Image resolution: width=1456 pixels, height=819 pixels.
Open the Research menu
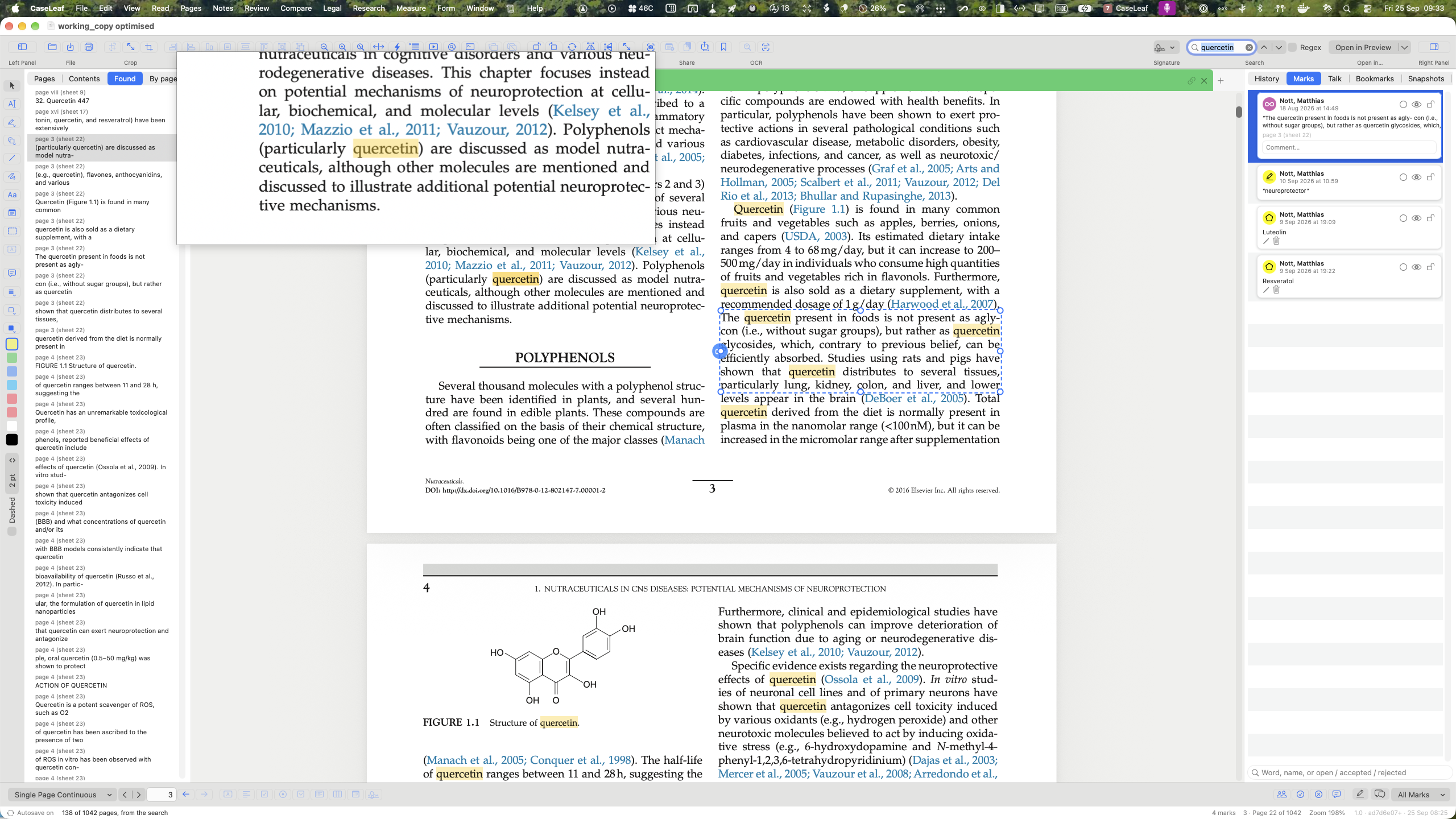pyautogui.click(x=369, y=9)
